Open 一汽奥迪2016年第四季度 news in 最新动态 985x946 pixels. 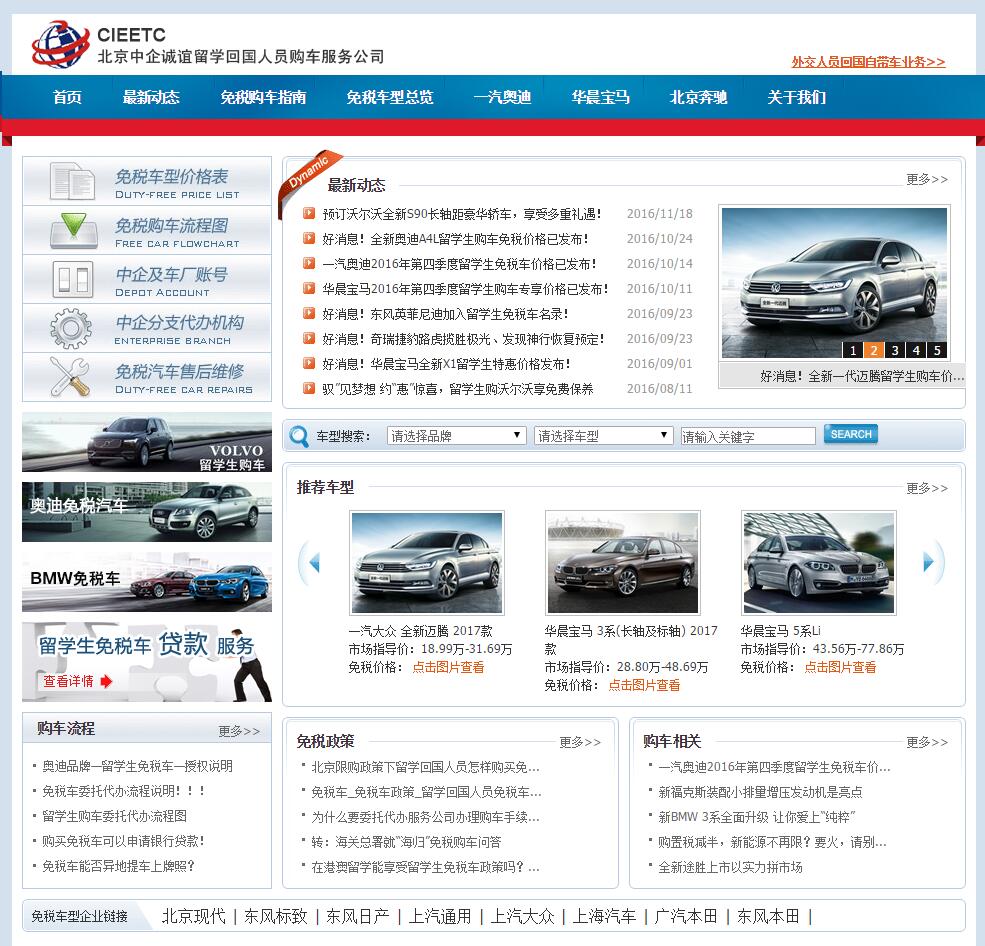(459, 263)
